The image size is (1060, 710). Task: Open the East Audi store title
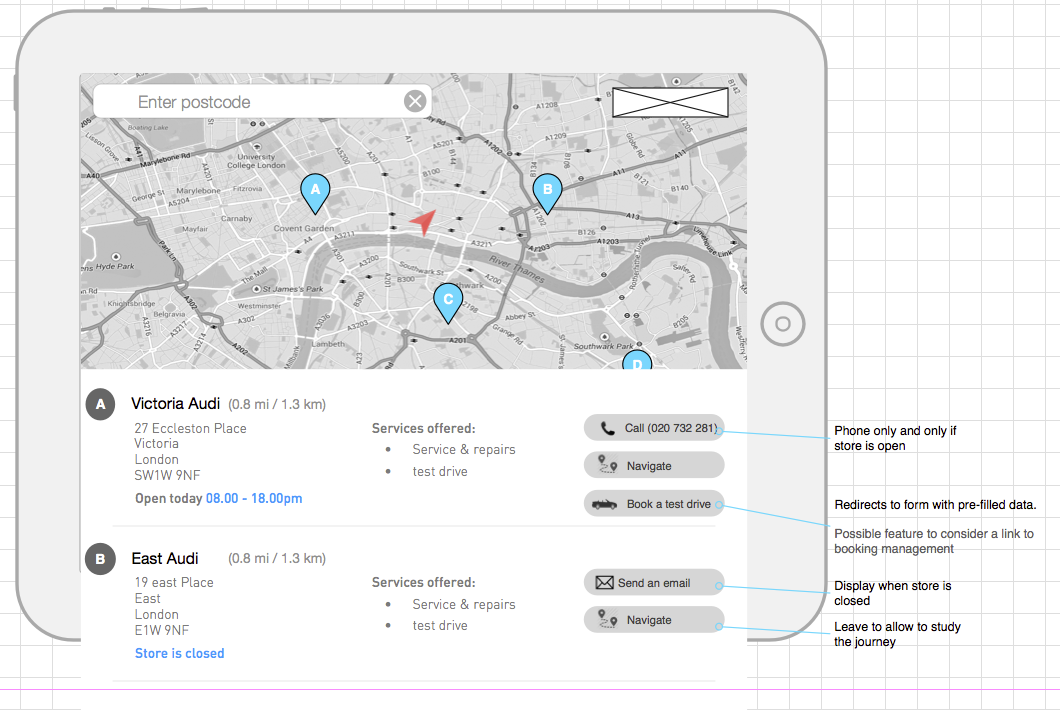pyautogui.click(x=165, y=559)
